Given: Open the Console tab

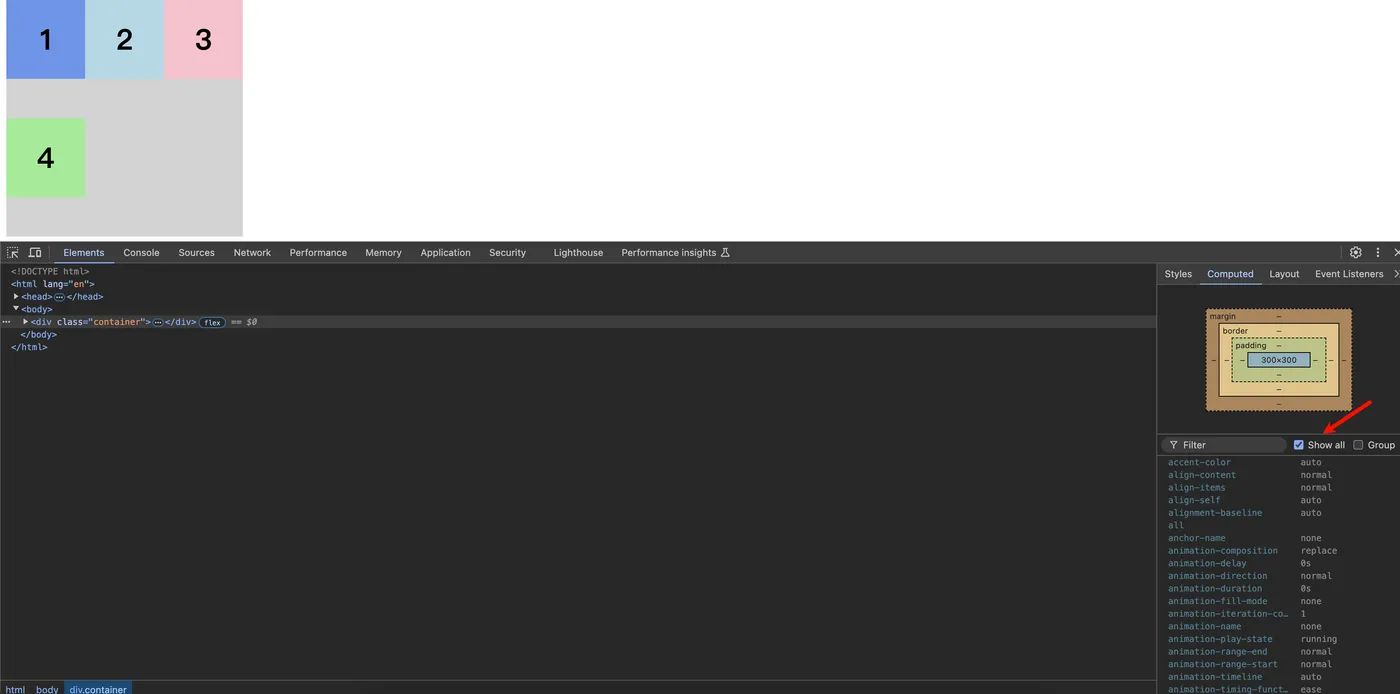Looking at the screenshot, I should click(141, 253).
